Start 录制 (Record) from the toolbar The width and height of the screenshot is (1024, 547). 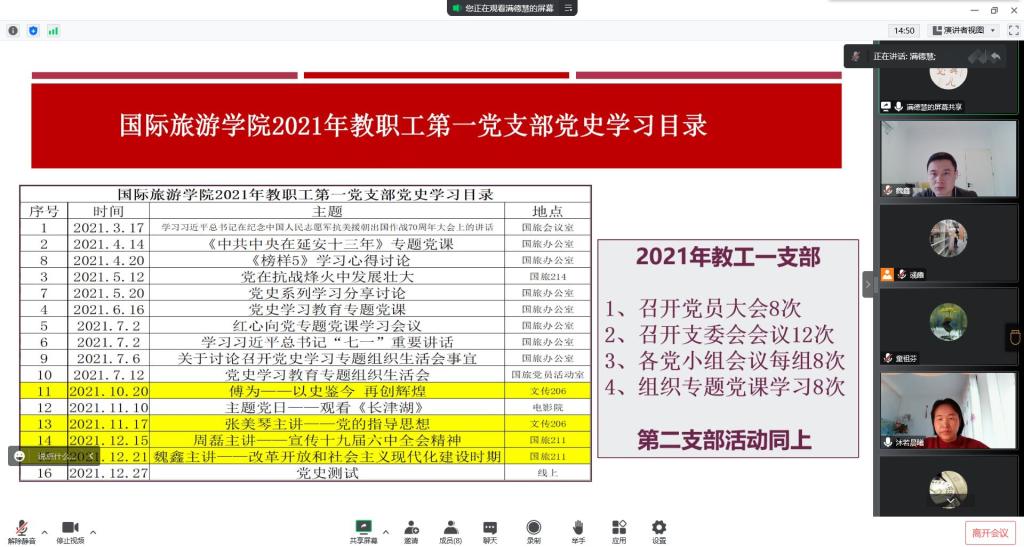tap(533, 531)
